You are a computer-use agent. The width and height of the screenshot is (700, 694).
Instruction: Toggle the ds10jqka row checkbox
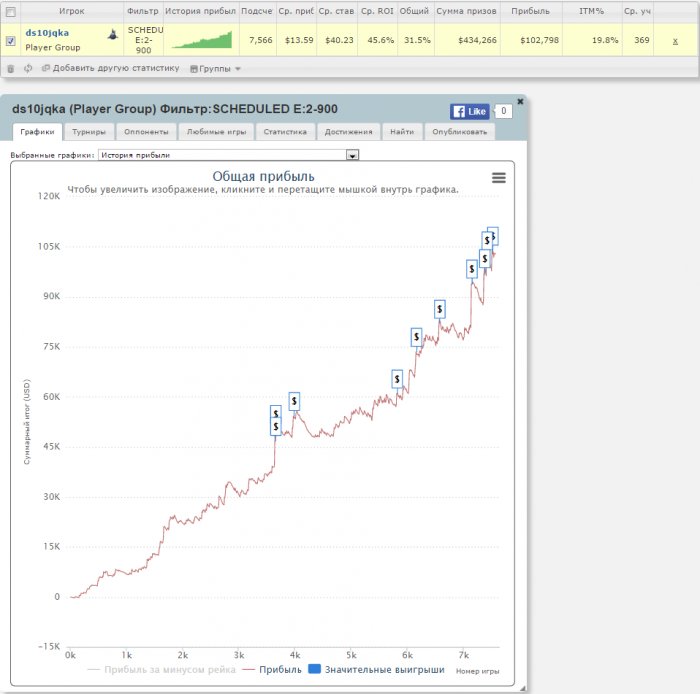11,41
